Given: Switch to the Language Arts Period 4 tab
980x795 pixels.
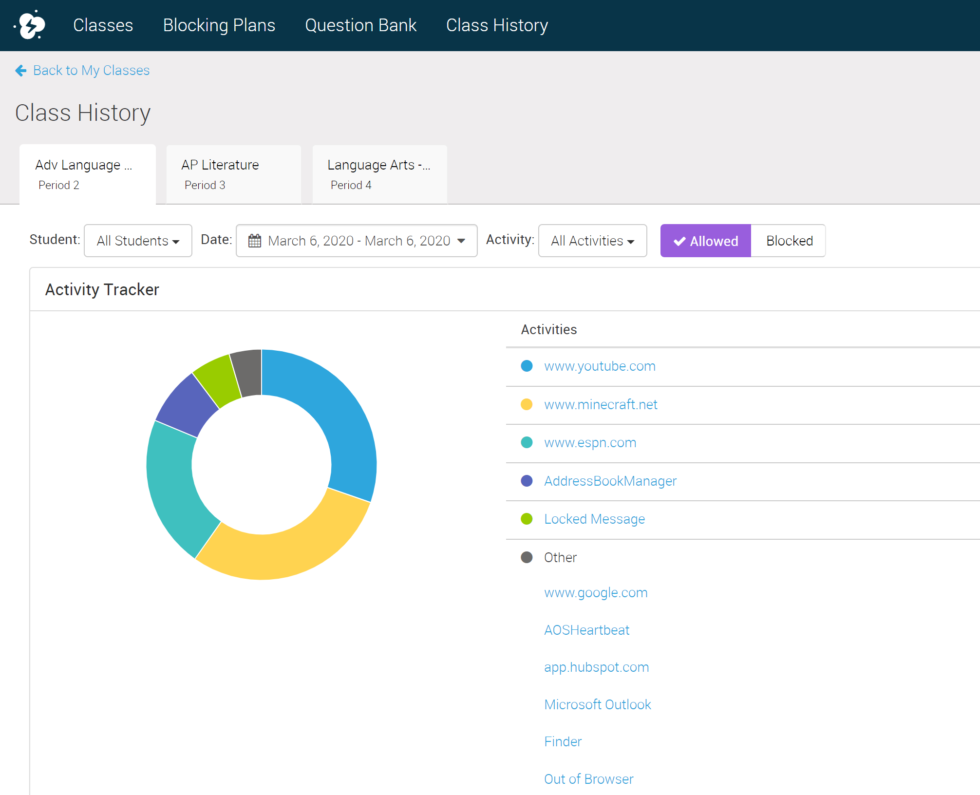Looking at the screenshot, I should coord(379,173).
